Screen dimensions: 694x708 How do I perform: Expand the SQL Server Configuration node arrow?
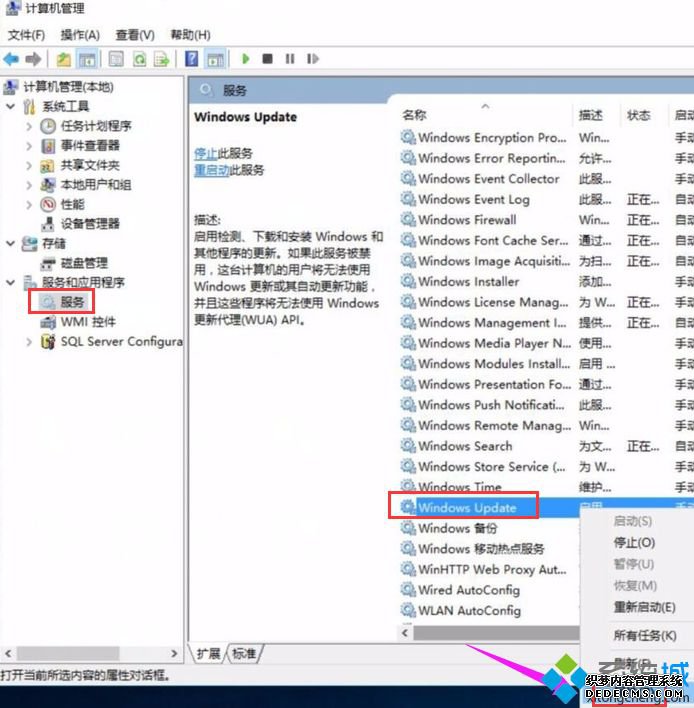30,341
